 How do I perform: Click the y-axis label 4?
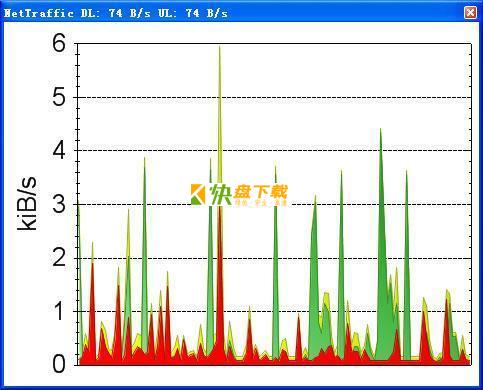(x=59, y=151)
